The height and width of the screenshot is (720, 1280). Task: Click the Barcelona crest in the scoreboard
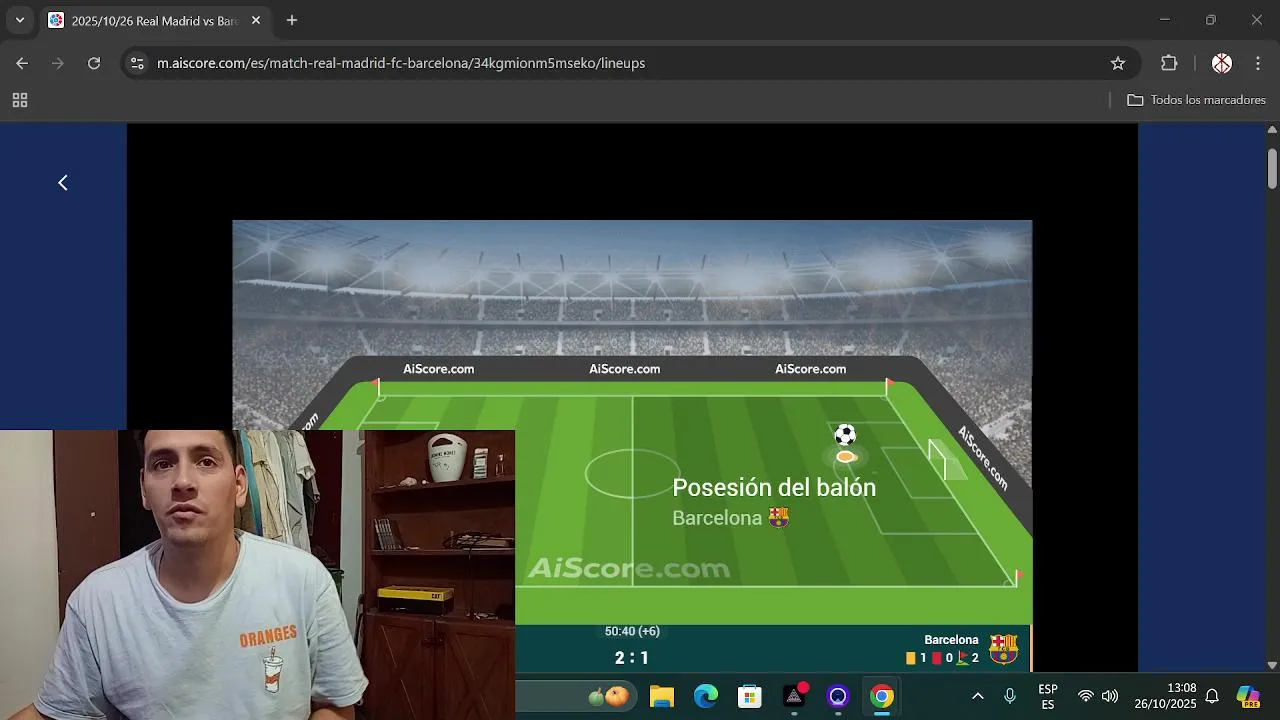tap(1003, 649)
